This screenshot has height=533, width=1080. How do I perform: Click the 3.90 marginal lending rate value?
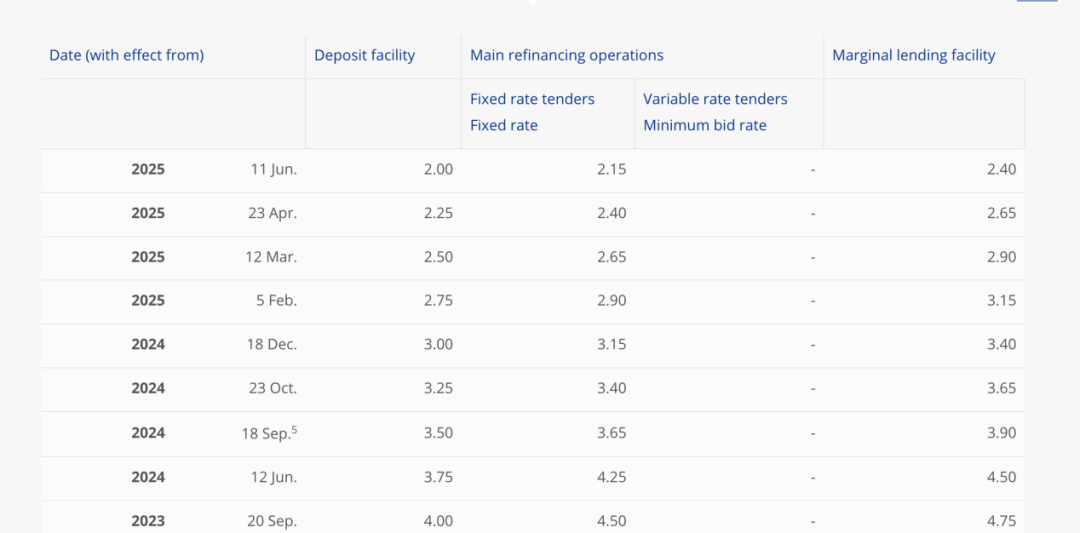[1001, 433]
